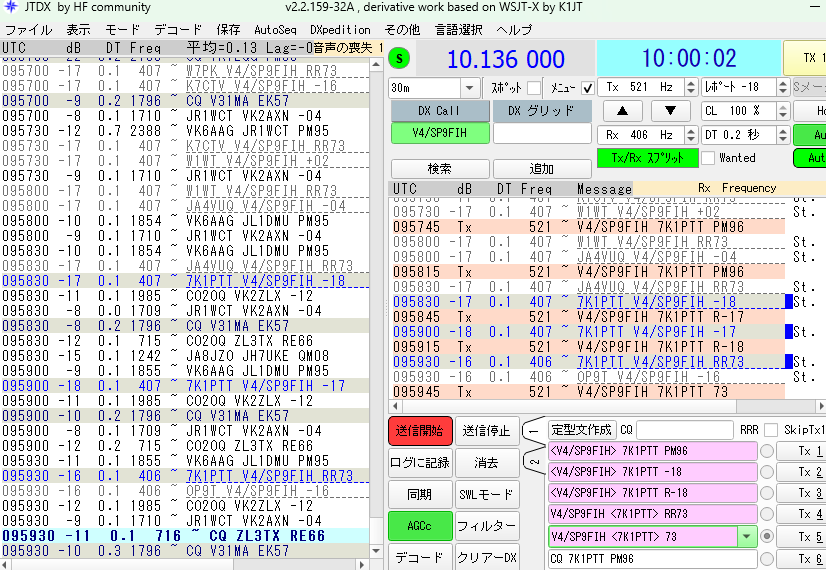Viewport: 826px width, 570px height.
Task: Click the 定型文作成 button
Action: click(x=581, y=430)
